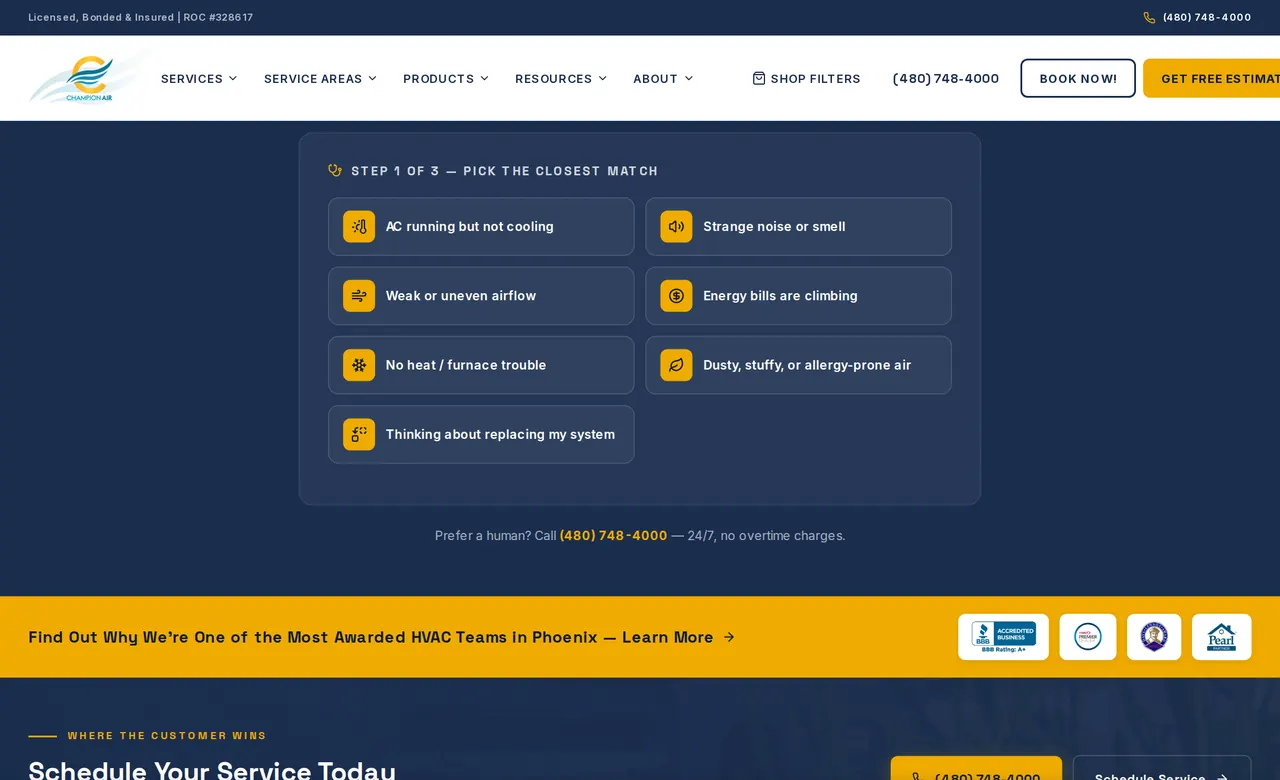This screenshot has height=780, width=1280.
Task: Pick No heat / furnace trouble
Action: click(x=481, y=365)
